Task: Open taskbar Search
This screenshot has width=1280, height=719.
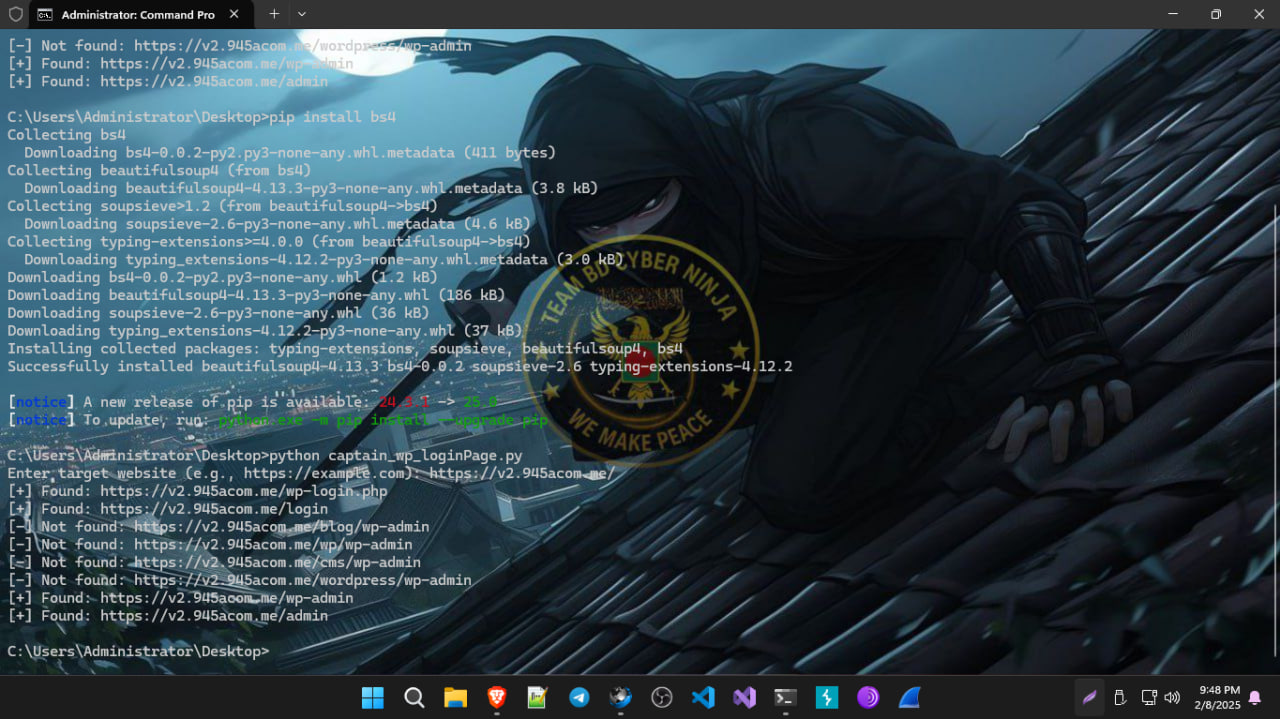Action: tap(414, 697)
